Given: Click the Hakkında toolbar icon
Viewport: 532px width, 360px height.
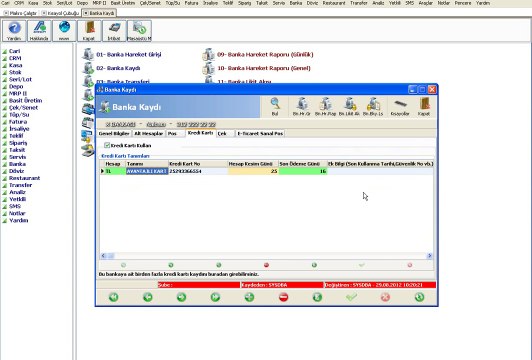Looking at the screenshot, I should tap(39, 31).
